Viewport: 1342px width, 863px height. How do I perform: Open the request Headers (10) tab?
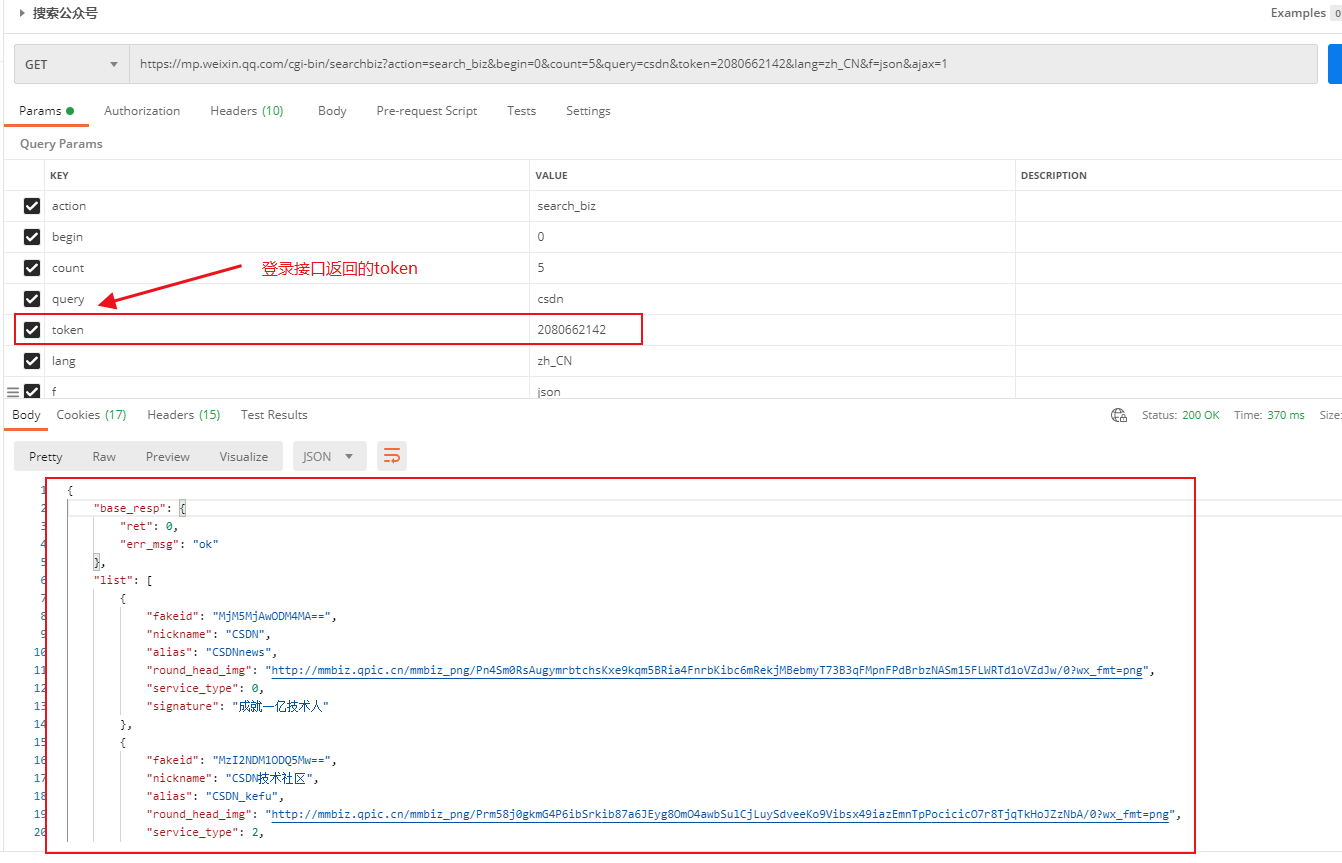pos(247,111)
